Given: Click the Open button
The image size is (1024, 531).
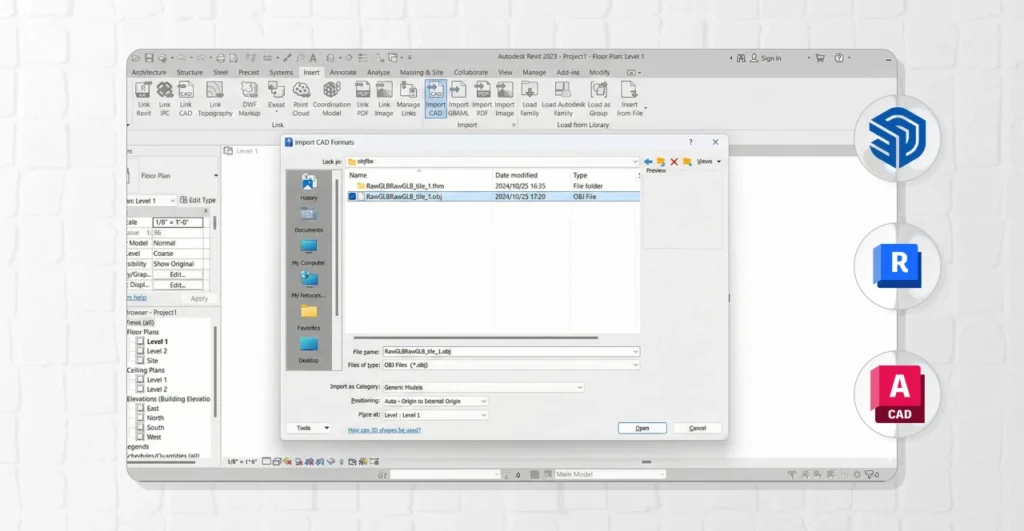Looking at the screenshot, I should pos(643,428).
